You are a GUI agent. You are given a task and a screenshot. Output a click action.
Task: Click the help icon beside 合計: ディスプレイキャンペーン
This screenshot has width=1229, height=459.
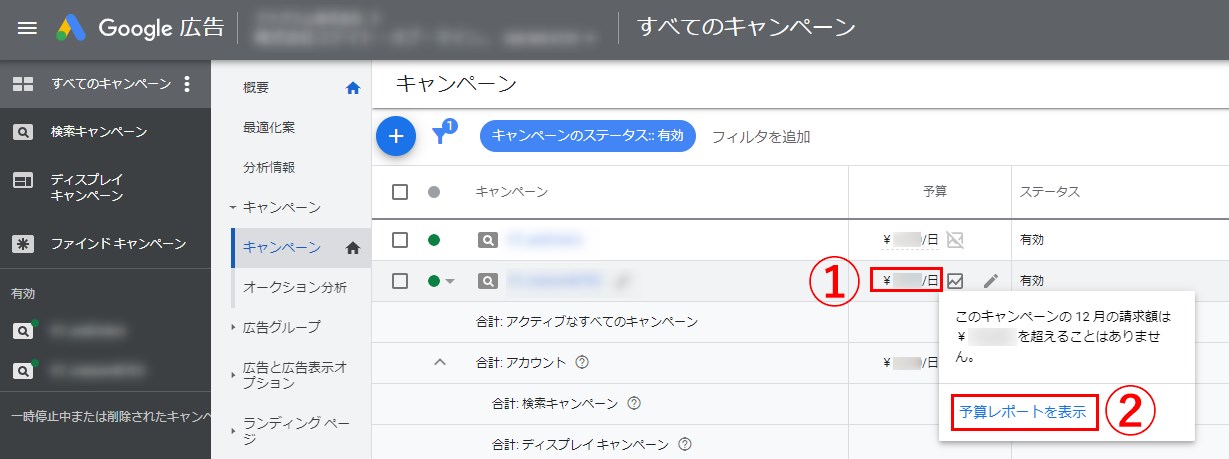[x=685, y=444]
